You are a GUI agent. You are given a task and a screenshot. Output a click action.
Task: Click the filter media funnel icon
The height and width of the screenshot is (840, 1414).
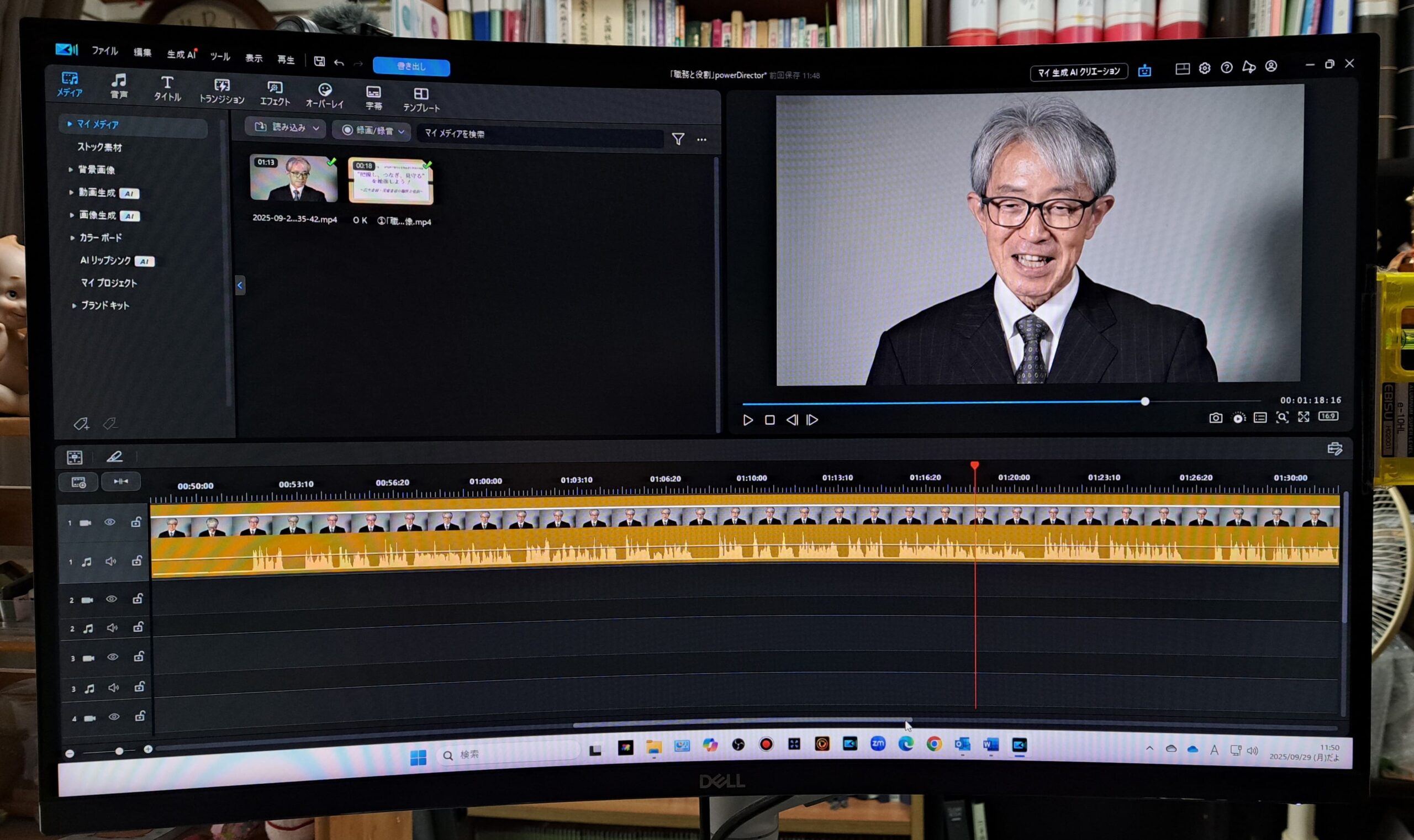tap(678, 139)
